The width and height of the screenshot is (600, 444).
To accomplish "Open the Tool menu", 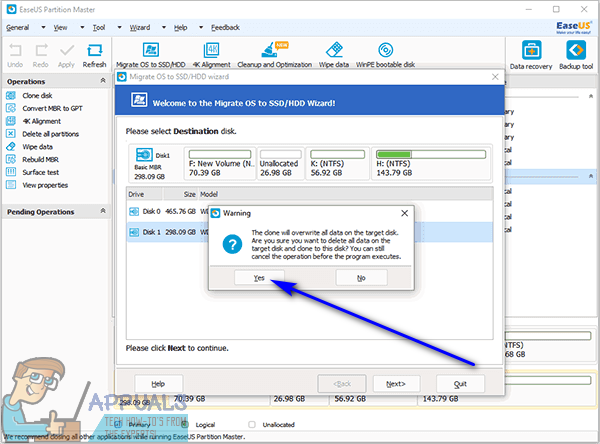I will 99,28.
